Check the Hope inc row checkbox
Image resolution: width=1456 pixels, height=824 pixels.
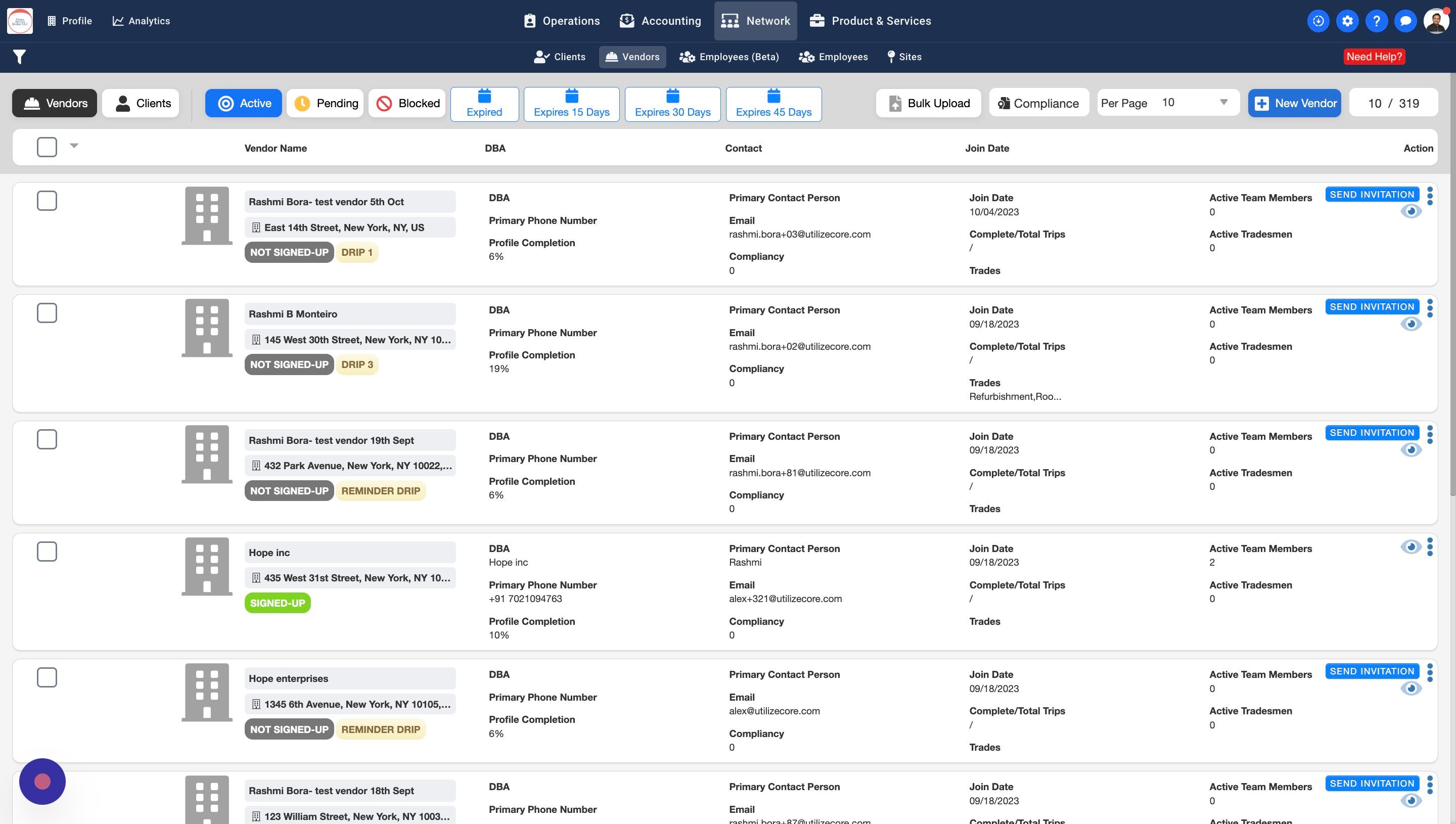click(x=47, y=551)
